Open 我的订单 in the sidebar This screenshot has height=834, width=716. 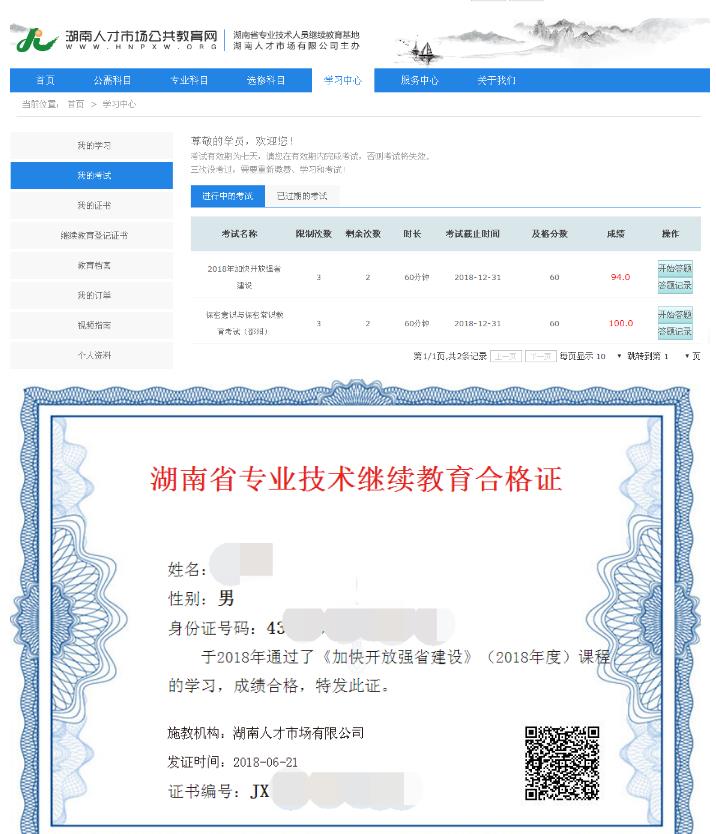point(91,295)
